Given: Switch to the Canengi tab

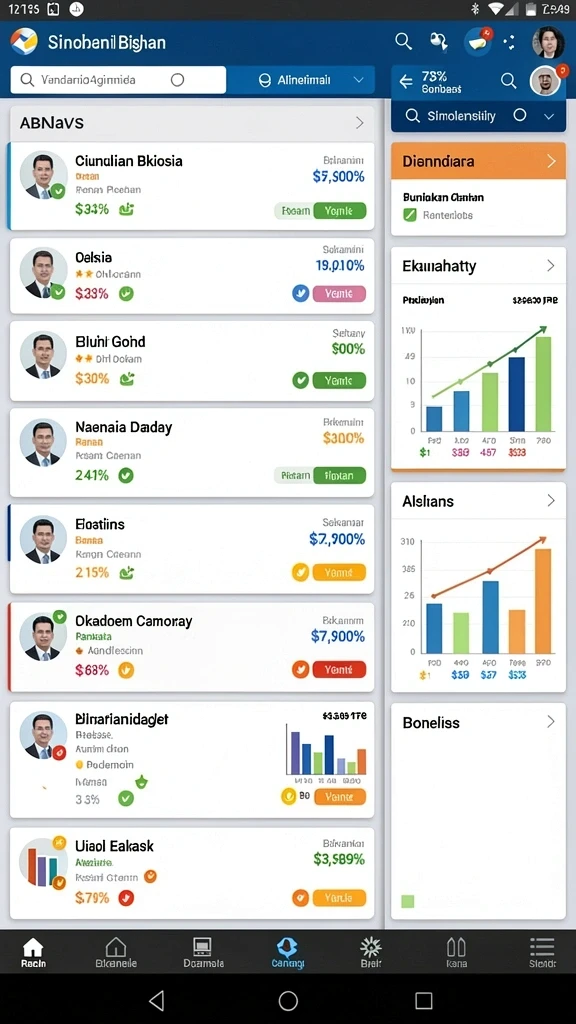Looking at the screenshot, I should click(x=287, y=952).
